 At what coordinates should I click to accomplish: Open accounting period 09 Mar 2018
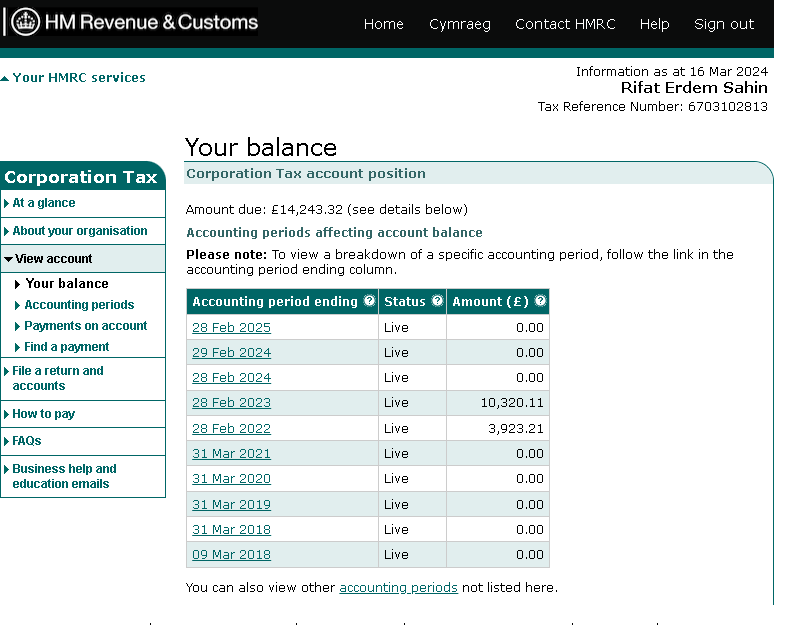tap(231, 554)
